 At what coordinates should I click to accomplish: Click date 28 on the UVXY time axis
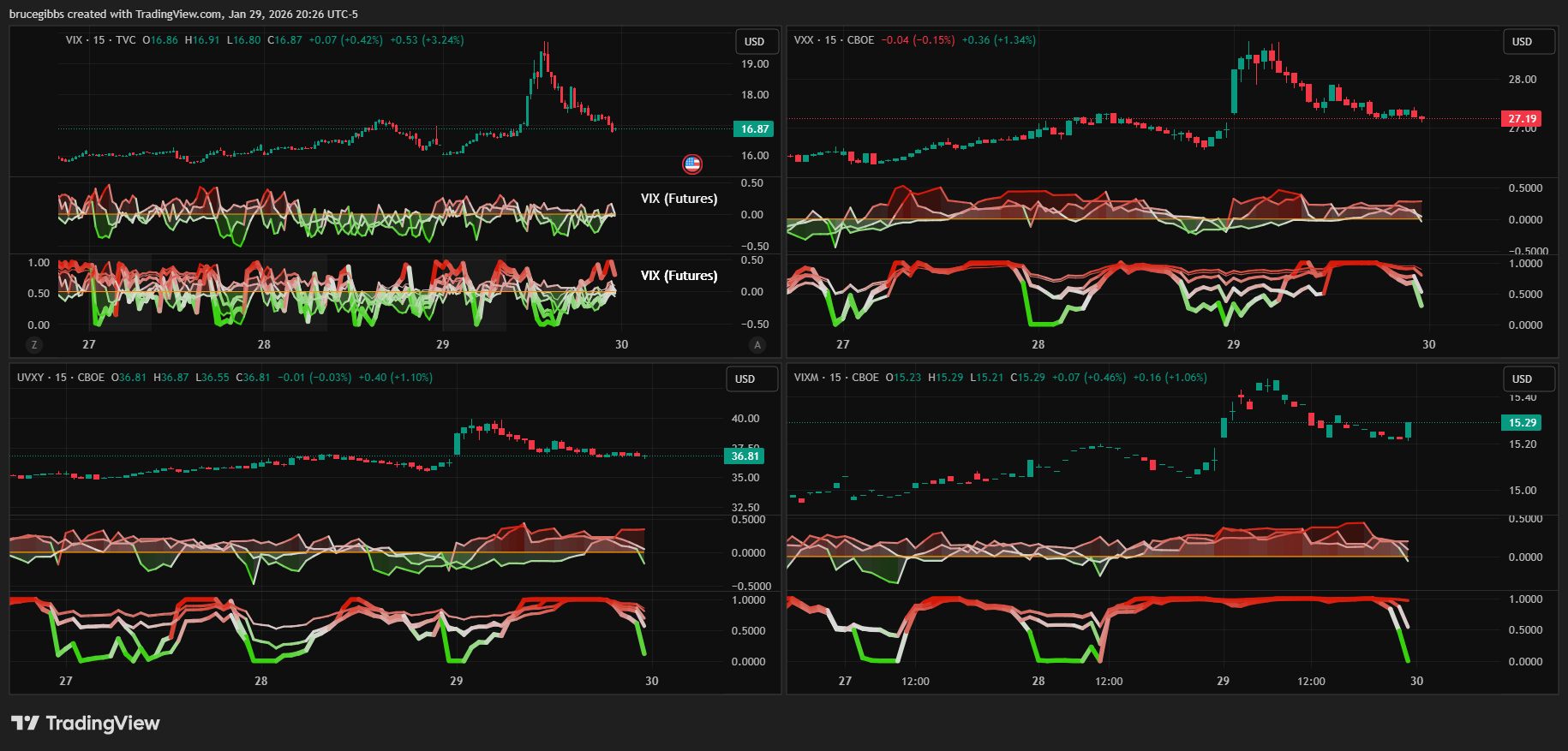tap(260, 681)
